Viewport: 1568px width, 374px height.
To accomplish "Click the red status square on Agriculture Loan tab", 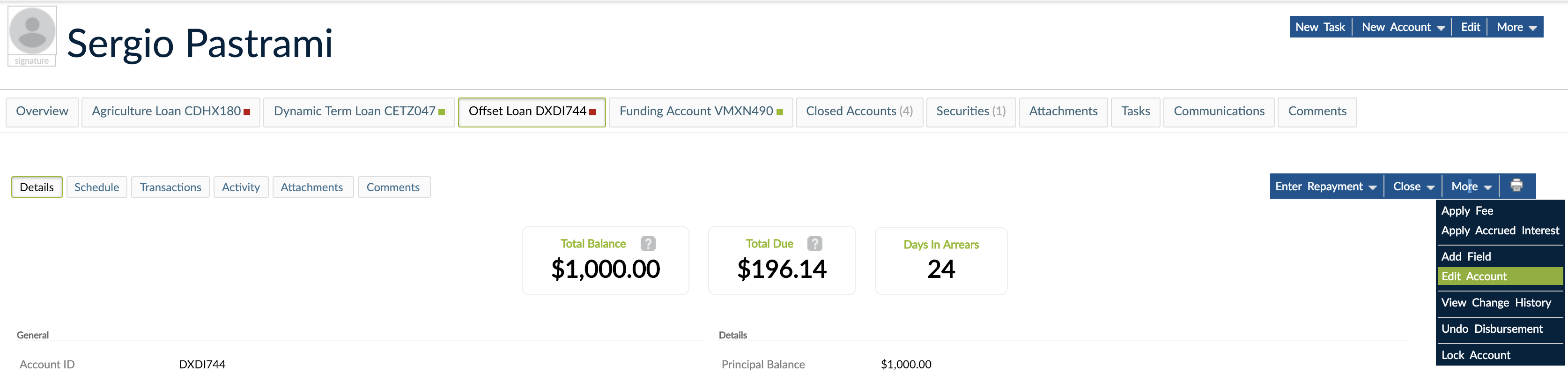I will [x=246, y=112].
